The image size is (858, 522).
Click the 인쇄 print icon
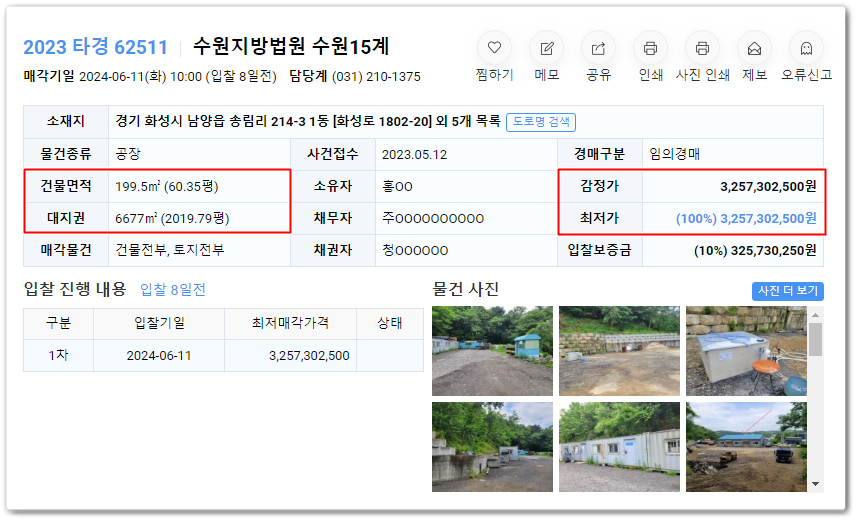(650, 48)
